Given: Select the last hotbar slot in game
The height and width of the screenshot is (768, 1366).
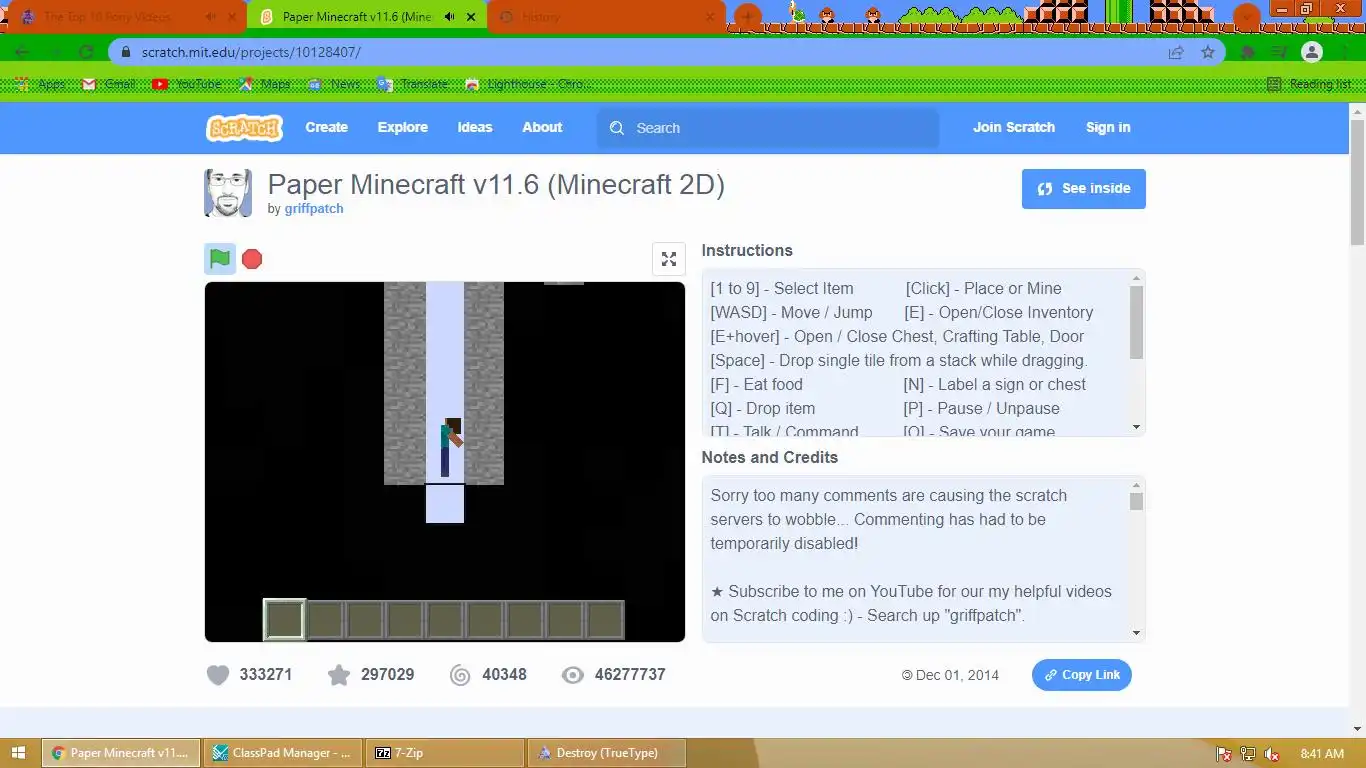Looking at the screenshot, I should click(605, 620).
